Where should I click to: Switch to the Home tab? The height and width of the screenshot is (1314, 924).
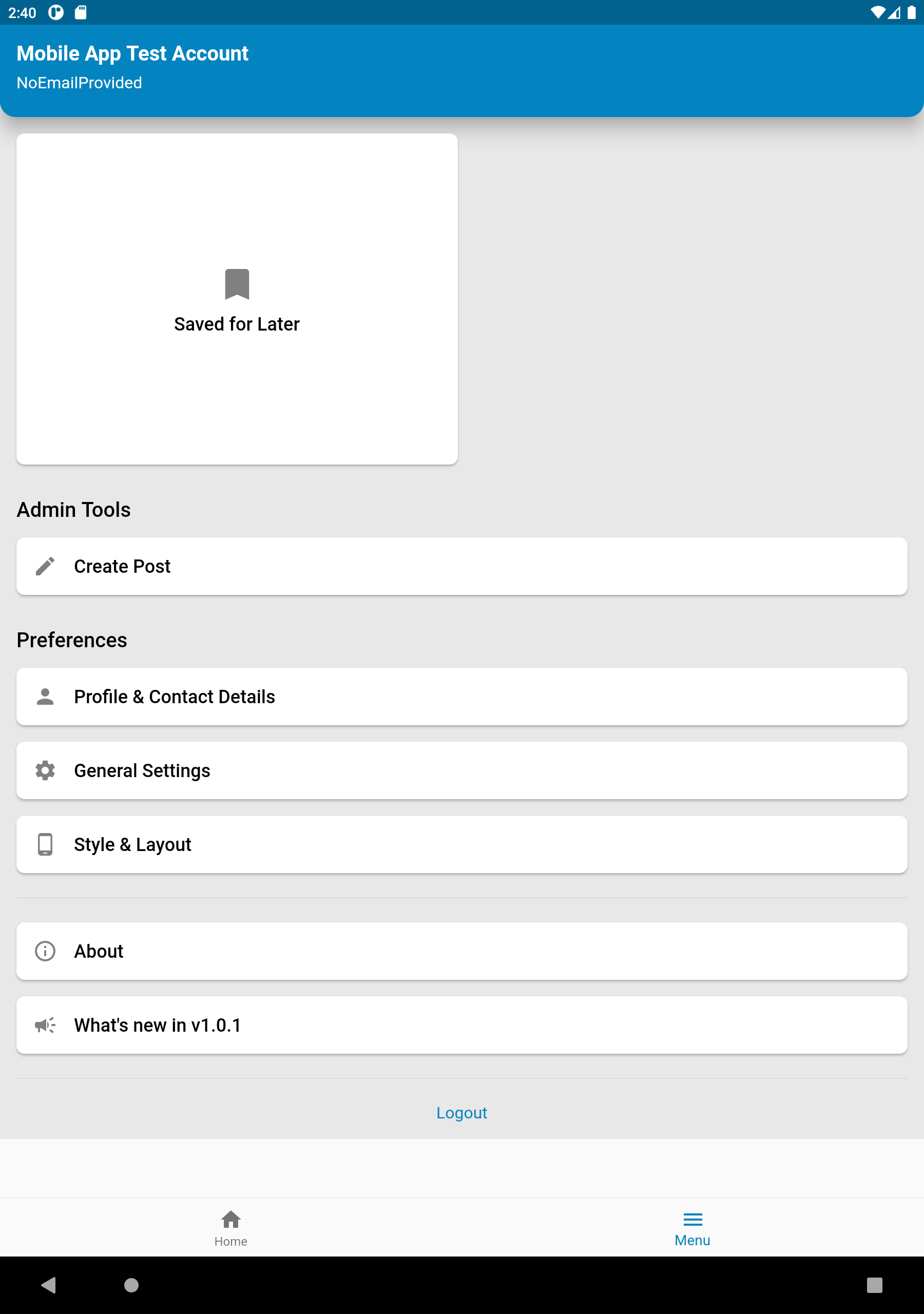pyautogui.click(x=230, y=1229)
